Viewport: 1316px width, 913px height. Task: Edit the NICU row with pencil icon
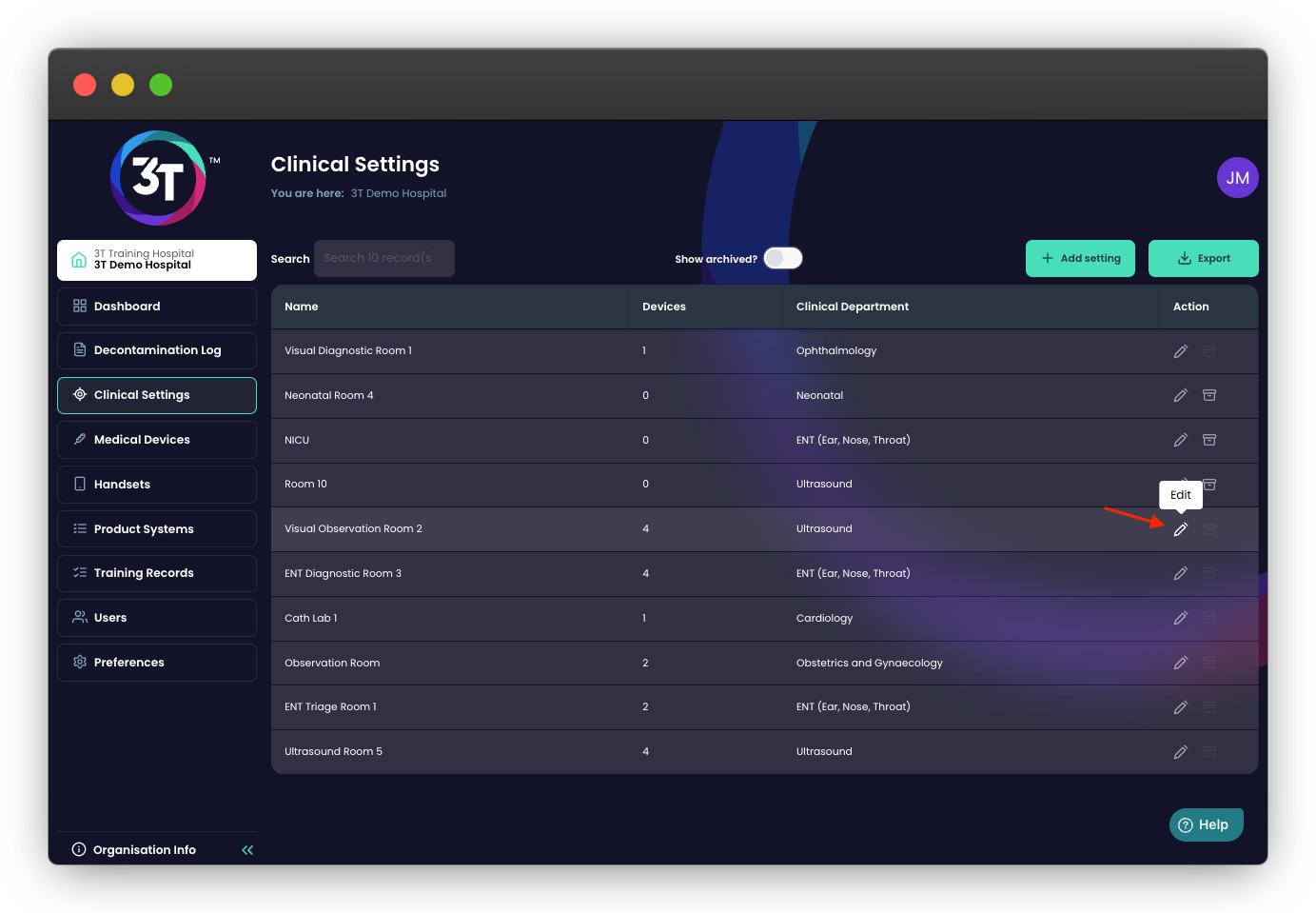click(1180, 440)
